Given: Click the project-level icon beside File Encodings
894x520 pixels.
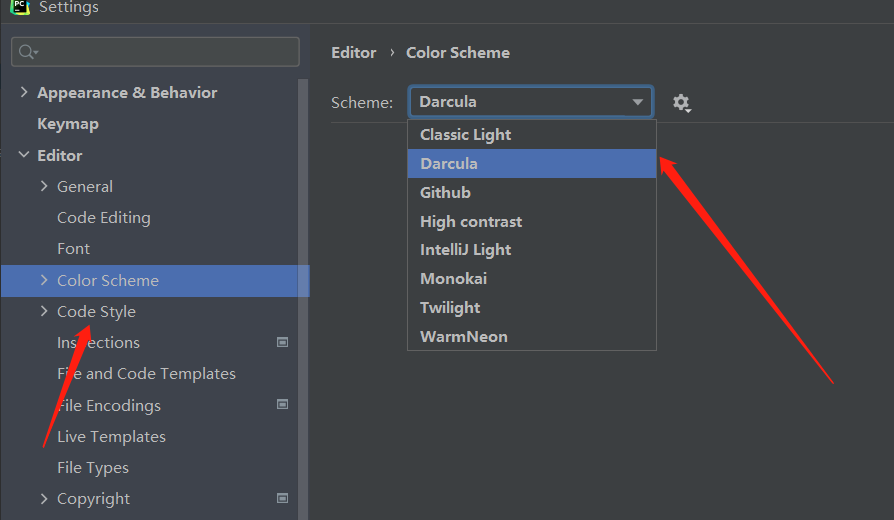Looking at the screenshot, I should [283, 405].
